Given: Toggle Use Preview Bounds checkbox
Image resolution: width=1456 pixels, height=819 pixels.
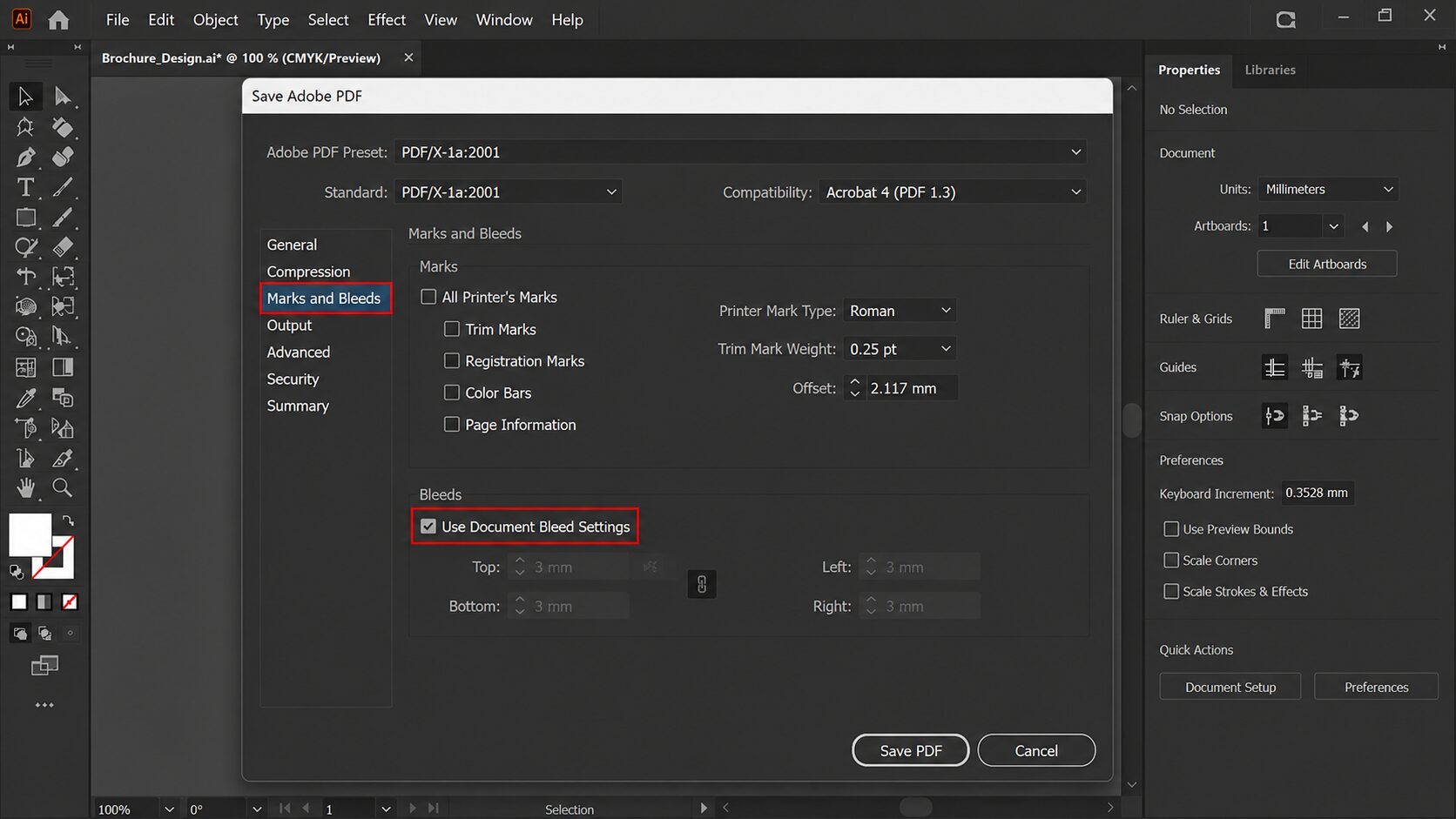Looking at the screenshot, I should coord(1171,529).
